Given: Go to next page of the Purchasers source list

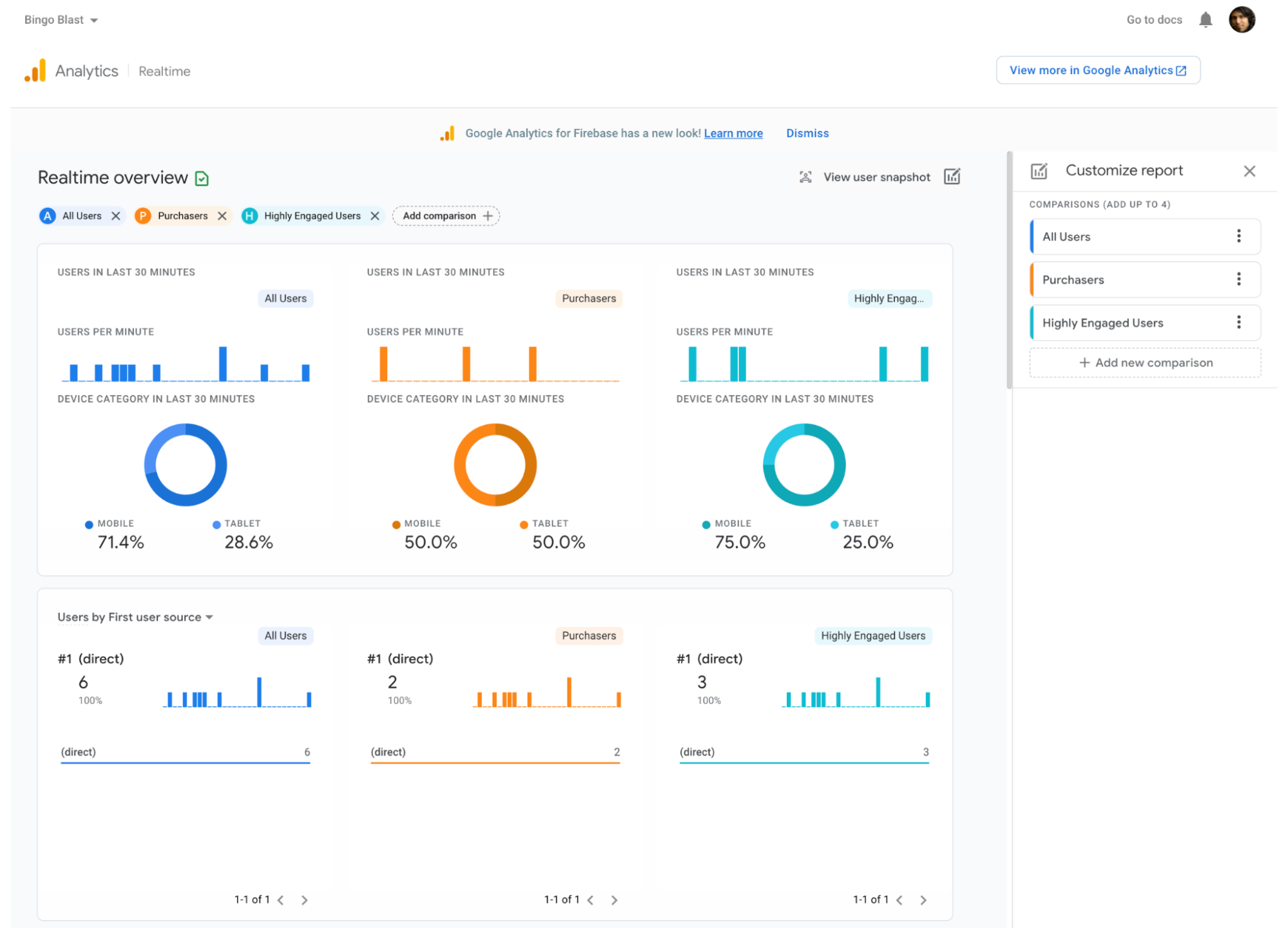Looking at the screenshot, I should click(615, 900).
